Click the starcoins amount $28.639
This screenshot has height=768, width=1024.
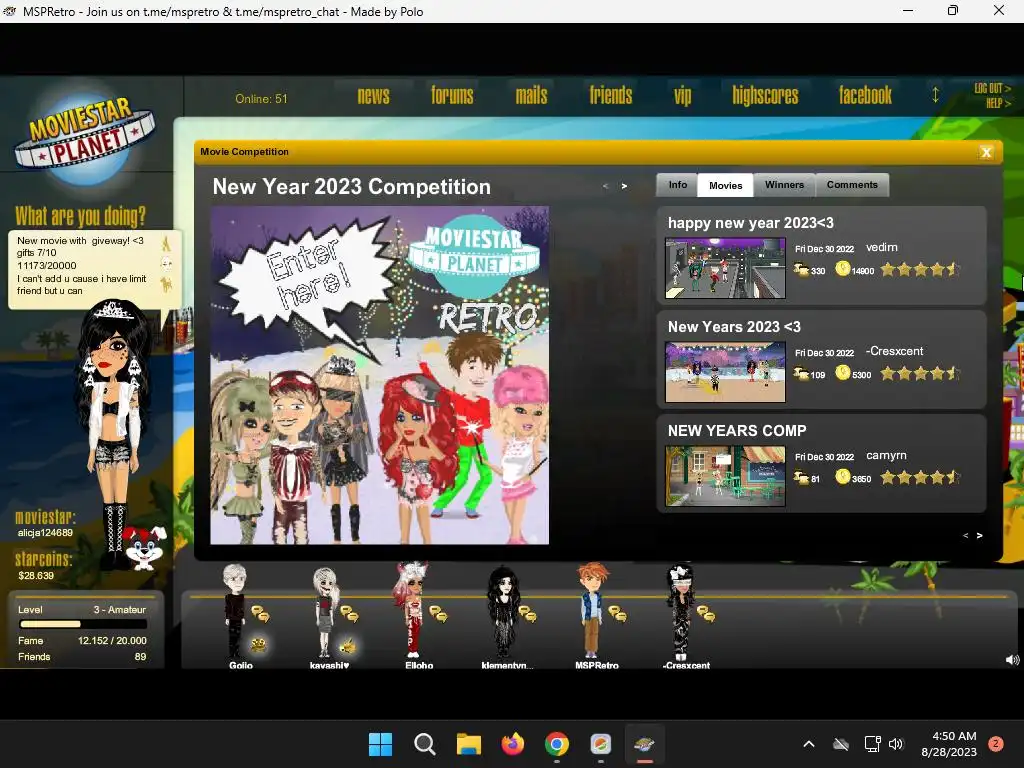36,576
